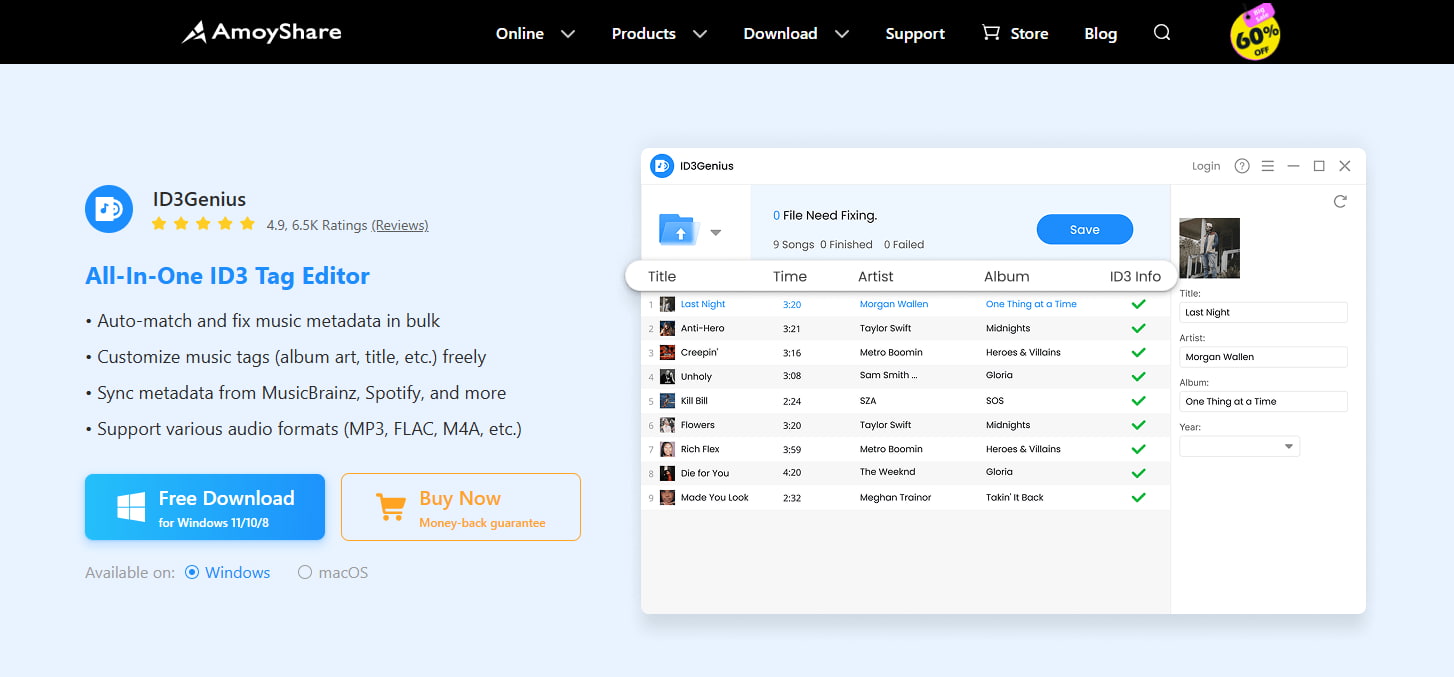Click the add folder upload icon

678,230
